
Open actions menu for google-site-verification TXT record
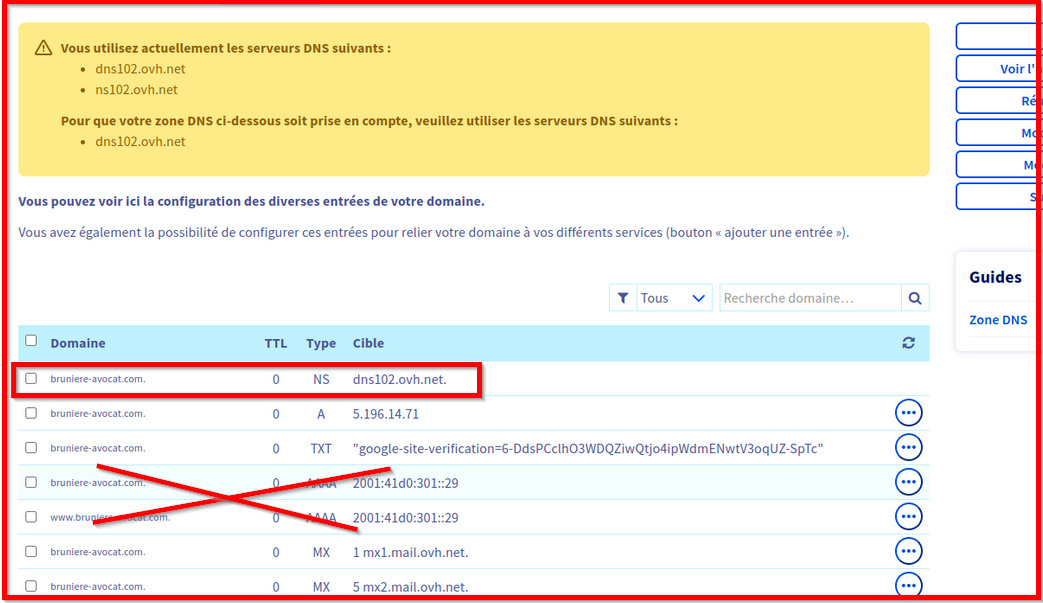[908, 447]
